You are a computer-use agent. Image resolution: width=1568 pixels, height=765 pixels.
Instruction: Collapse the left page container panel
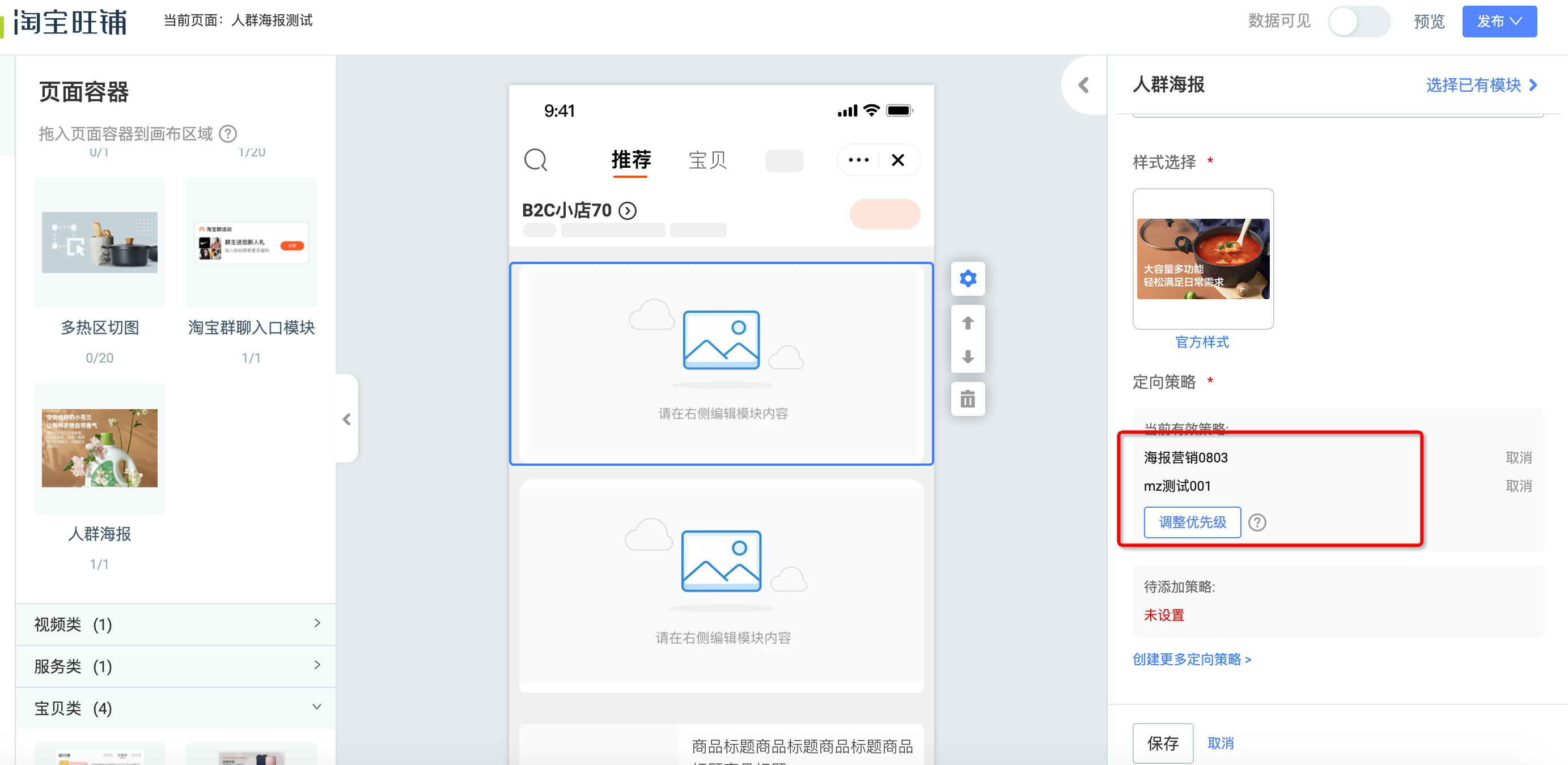click(x=347, y=419)
